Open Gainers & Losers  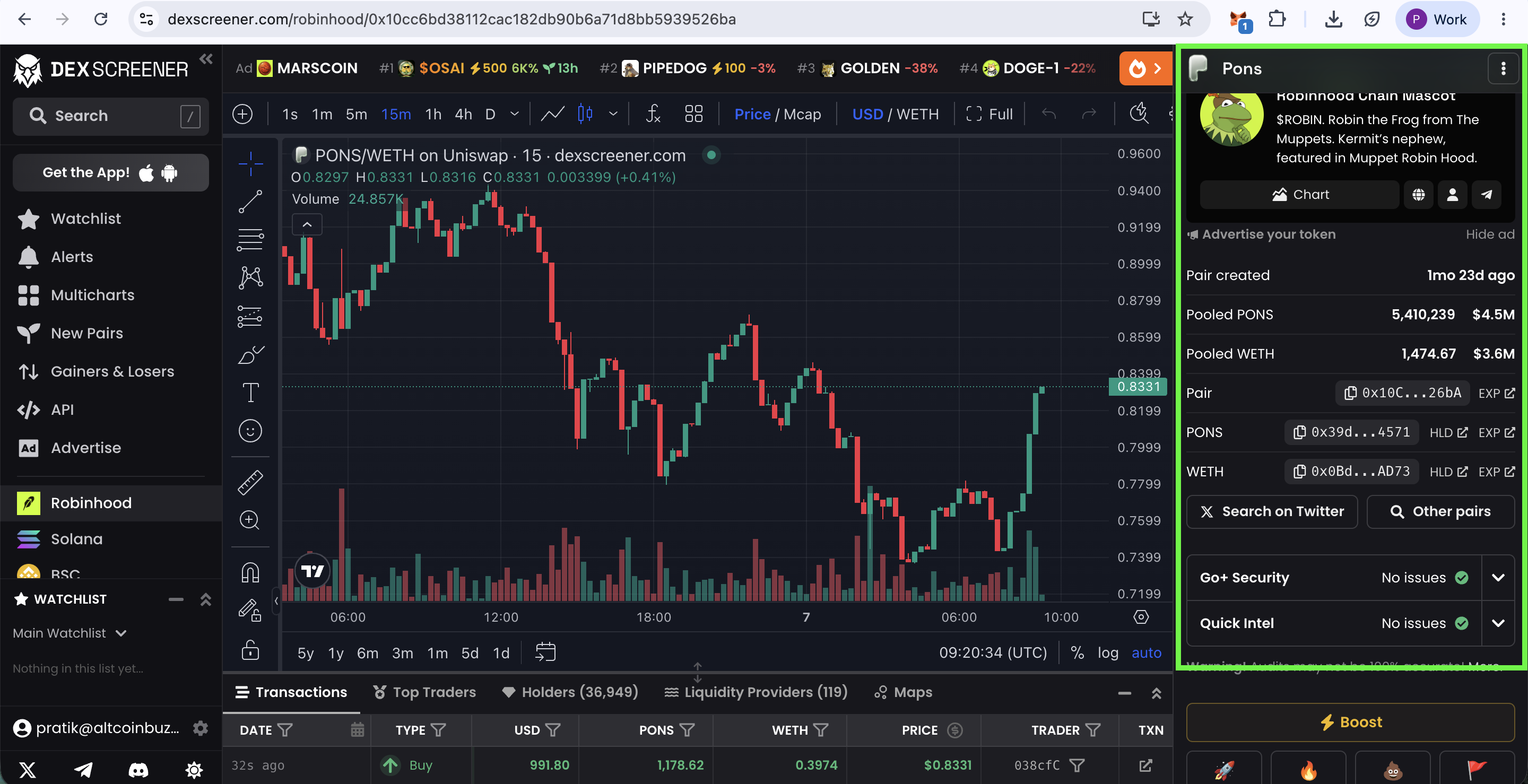(x=111, y=371)
